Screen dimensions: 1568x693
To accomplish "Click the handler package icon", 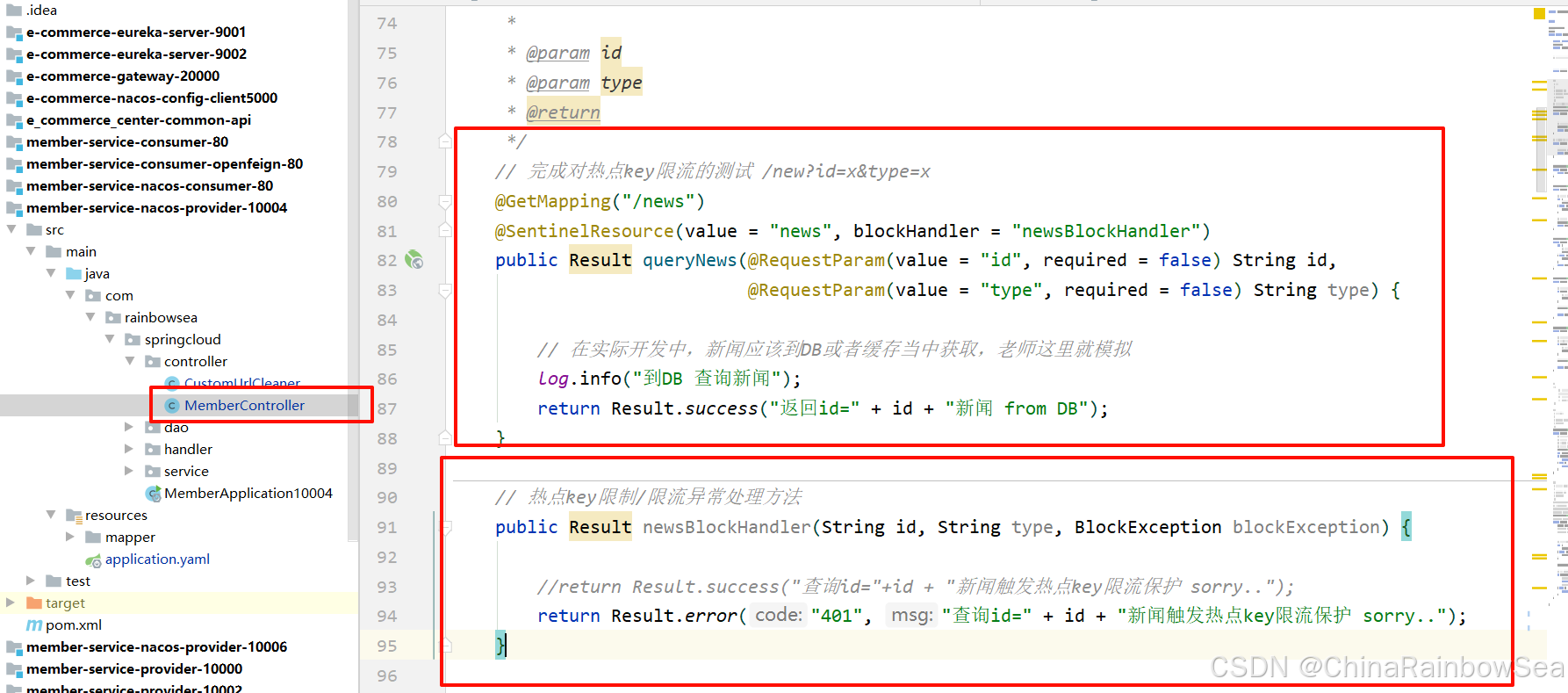I will coord(153,450).
